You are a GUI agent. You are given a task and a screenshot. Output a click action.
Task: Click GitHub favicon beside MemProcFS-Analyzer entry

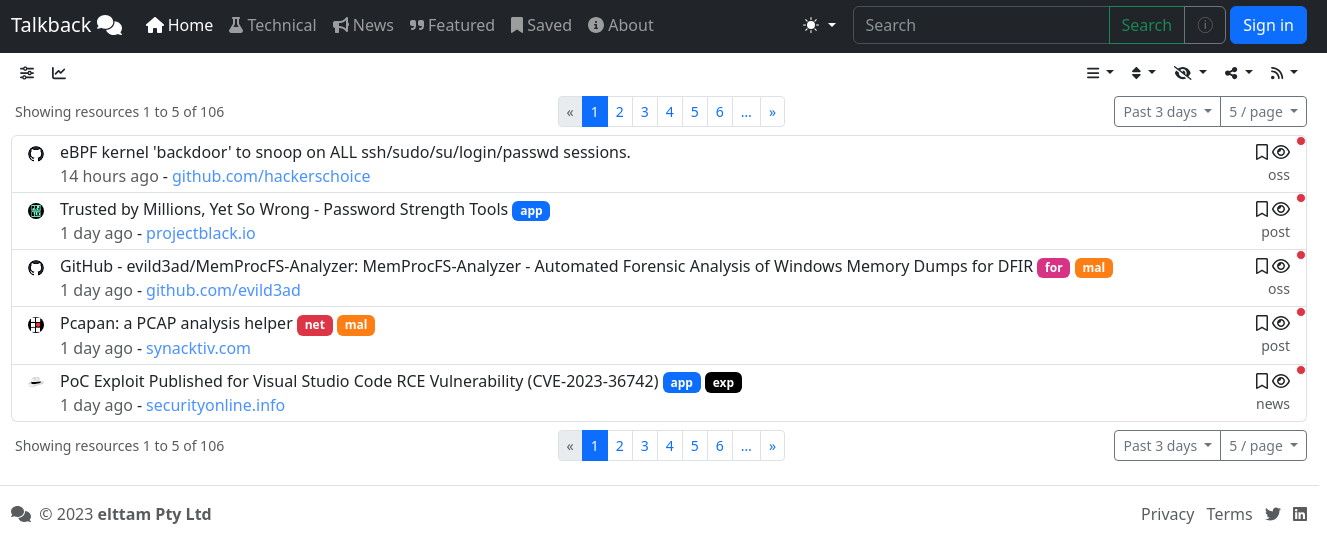point(36,267)
